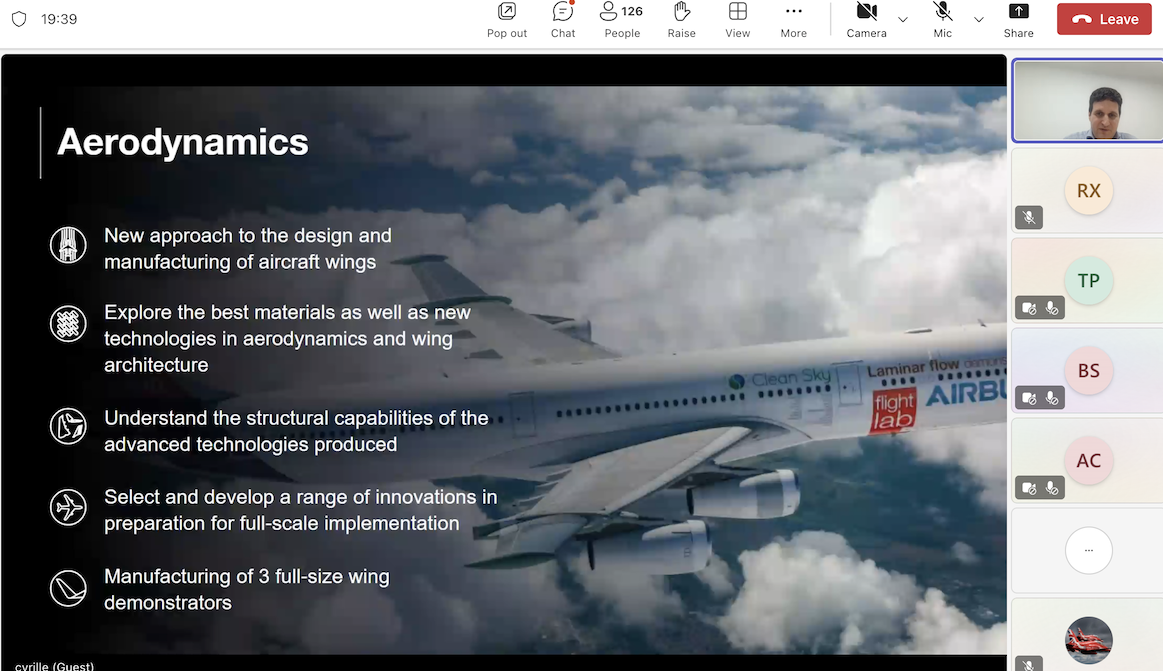Select the speaker's video thumbnail at top right
This screenshot has height=671, width=1163.
pos(1087,100)
